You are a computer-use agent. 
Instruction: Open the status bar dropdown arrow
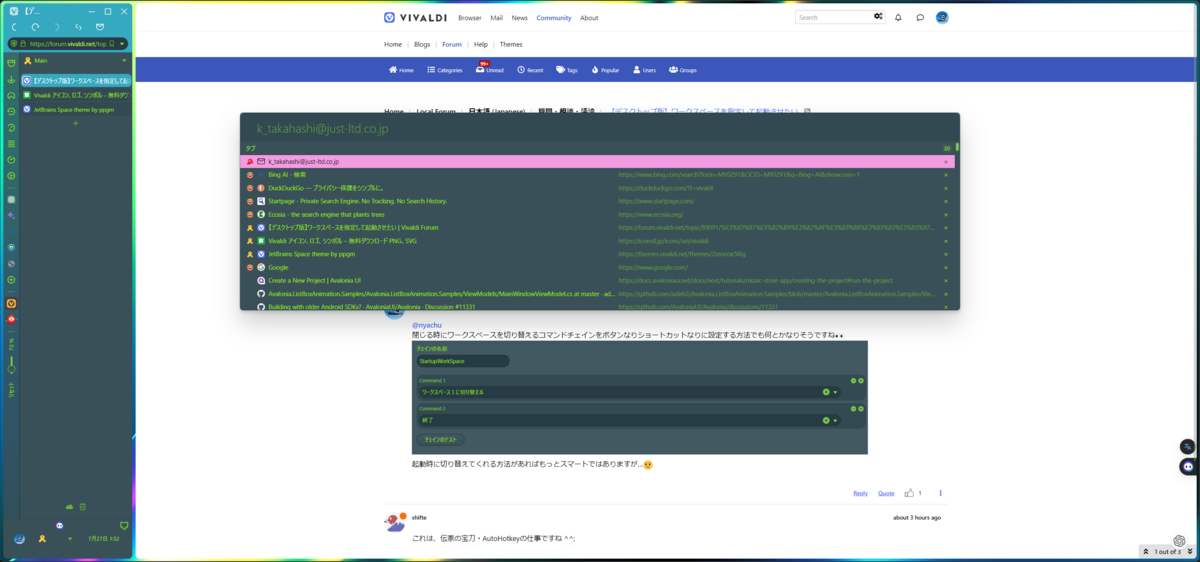pyautogui.click(x=70, y=539)
